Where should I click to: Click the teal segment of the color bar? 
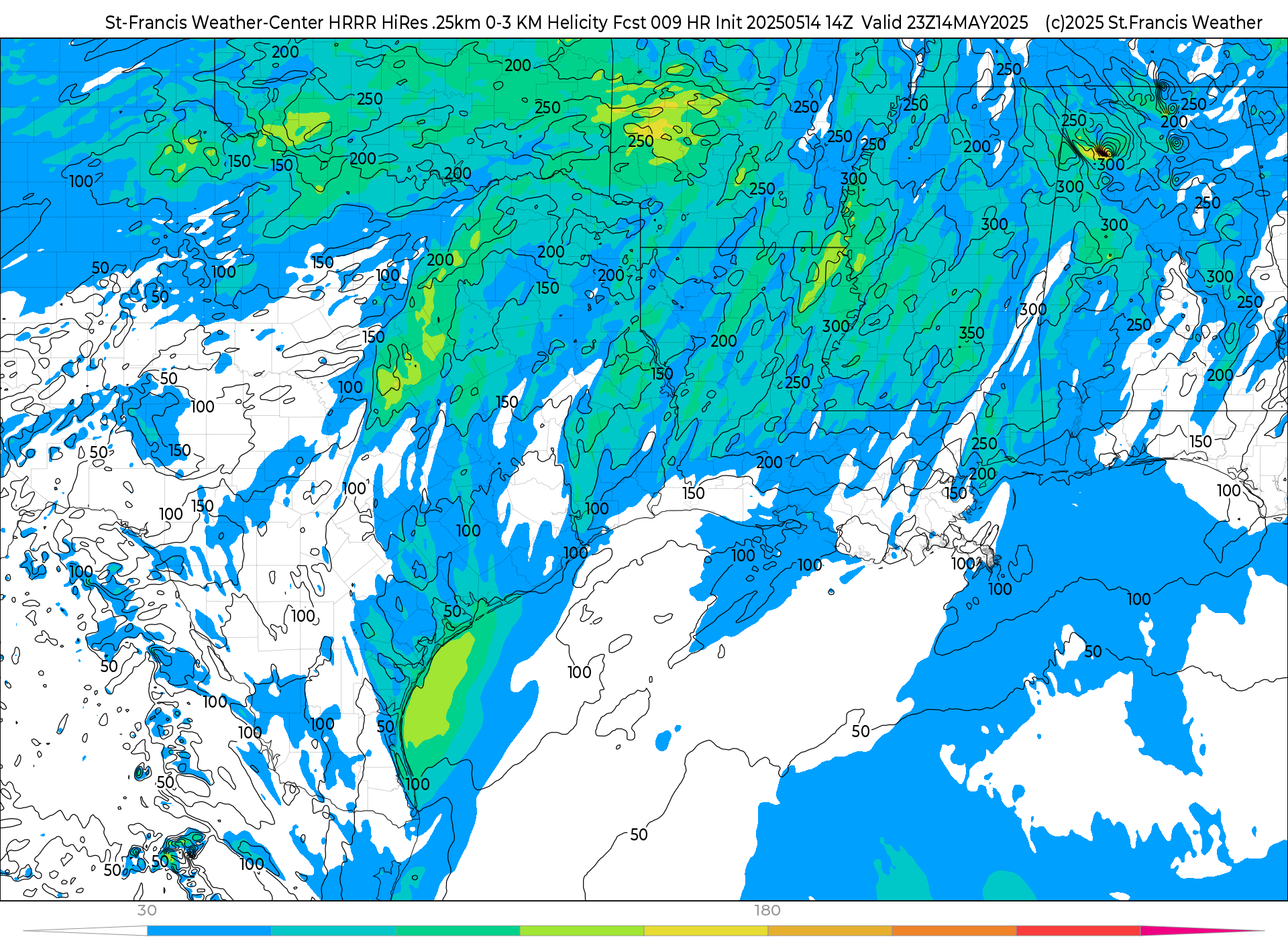coord(333,931)
